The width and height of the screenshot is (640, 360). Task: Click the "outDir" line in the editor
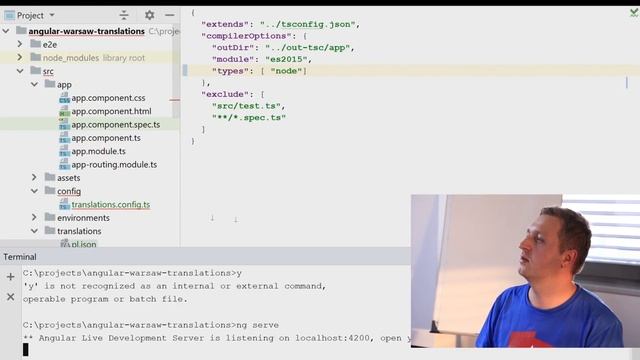coord(283,48)
